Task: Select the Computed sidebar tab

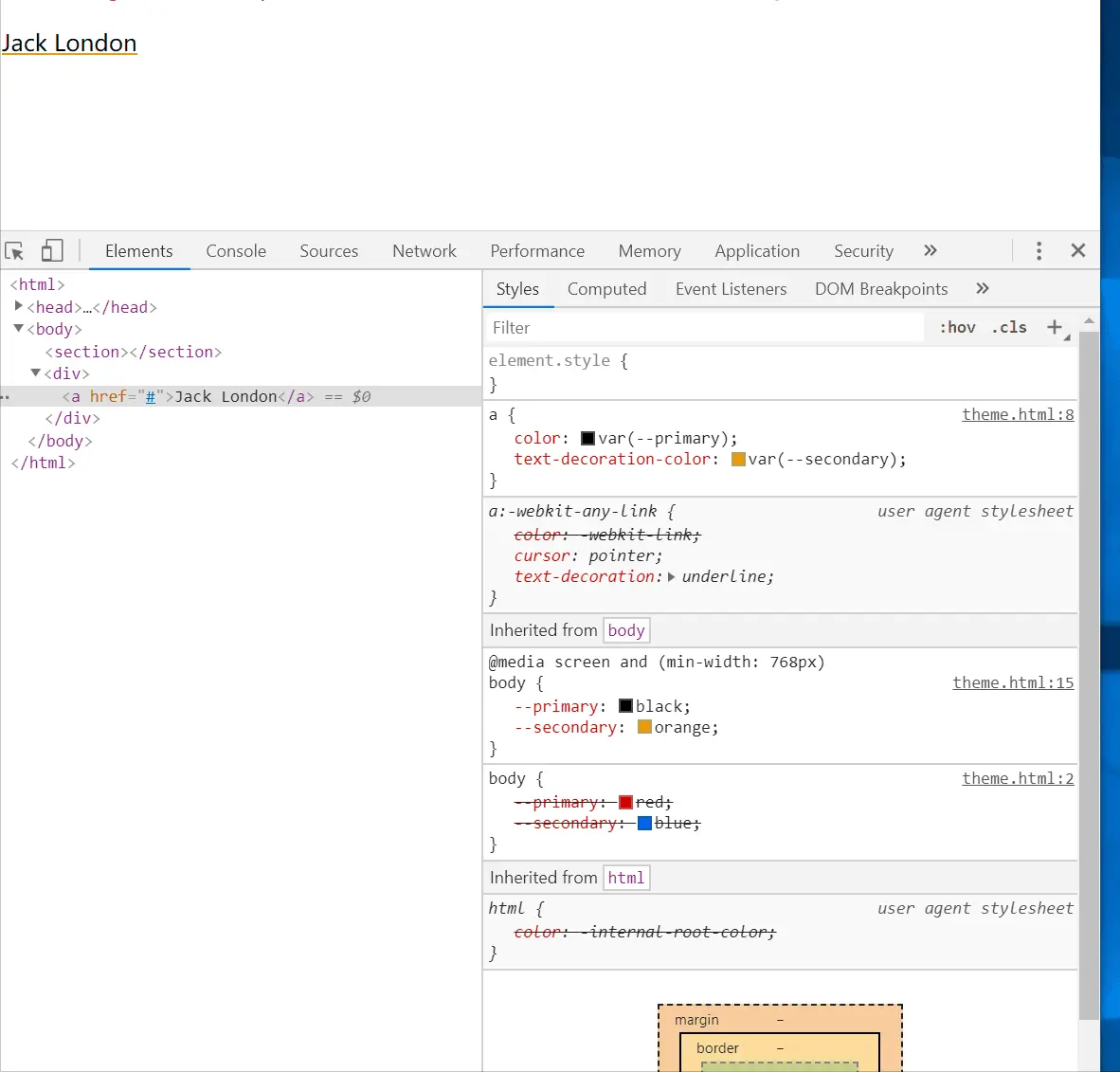Action: pyautogui.click(x=607, y=289)
